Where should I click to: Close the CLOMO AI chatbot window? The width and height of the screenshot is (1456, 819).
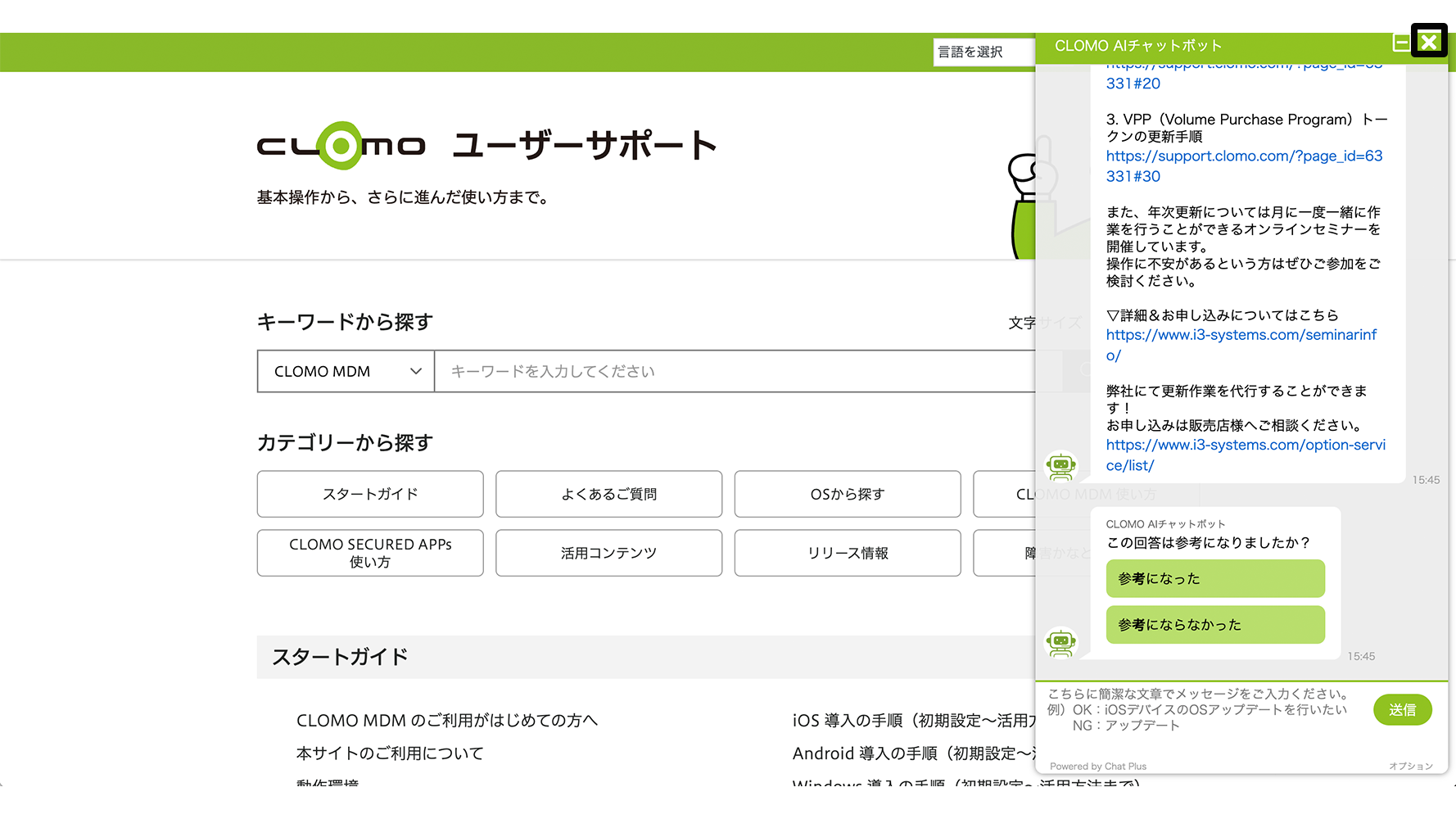pos(1429,41)
